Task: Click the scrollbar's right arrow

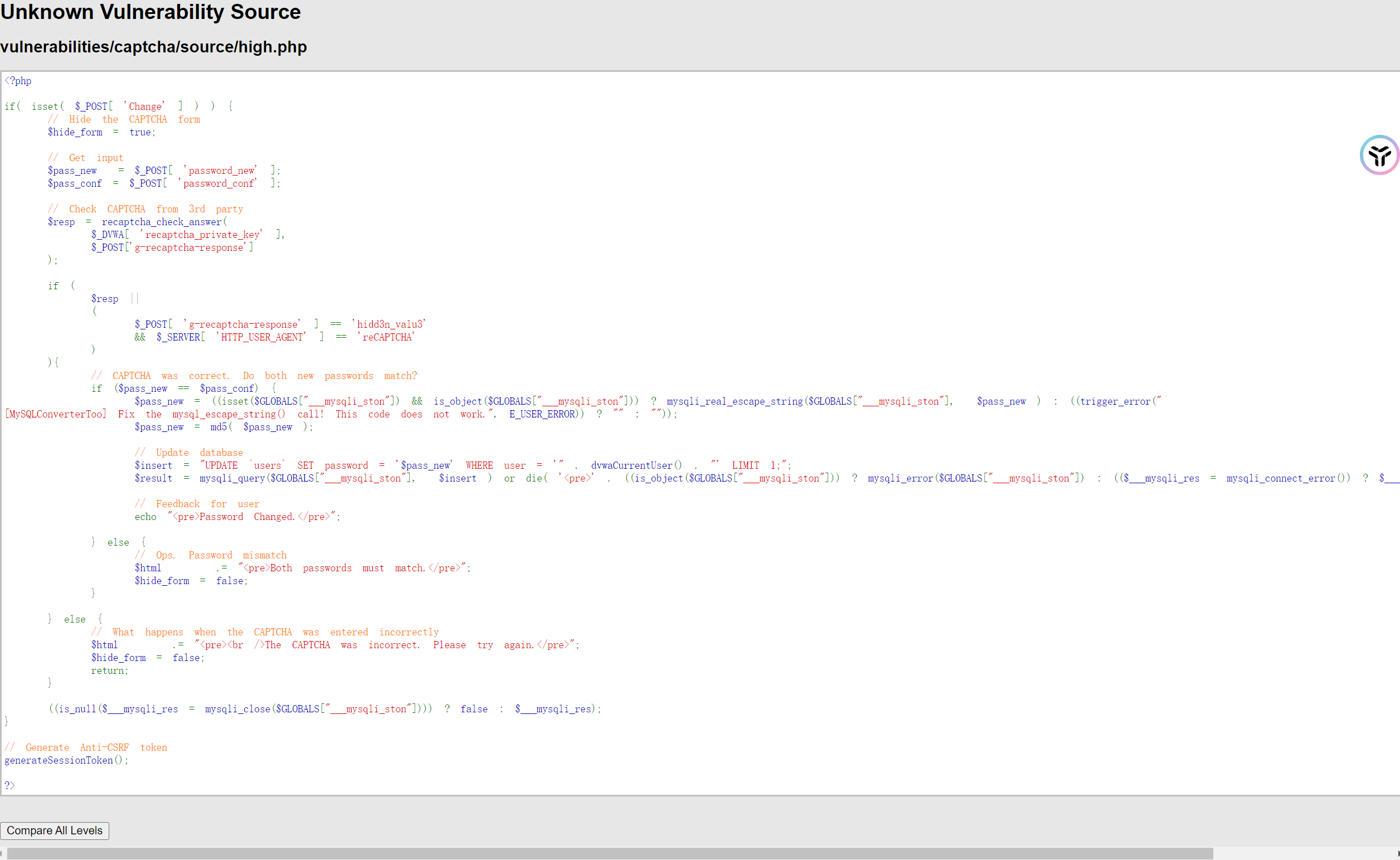Action: [1398, 853]
